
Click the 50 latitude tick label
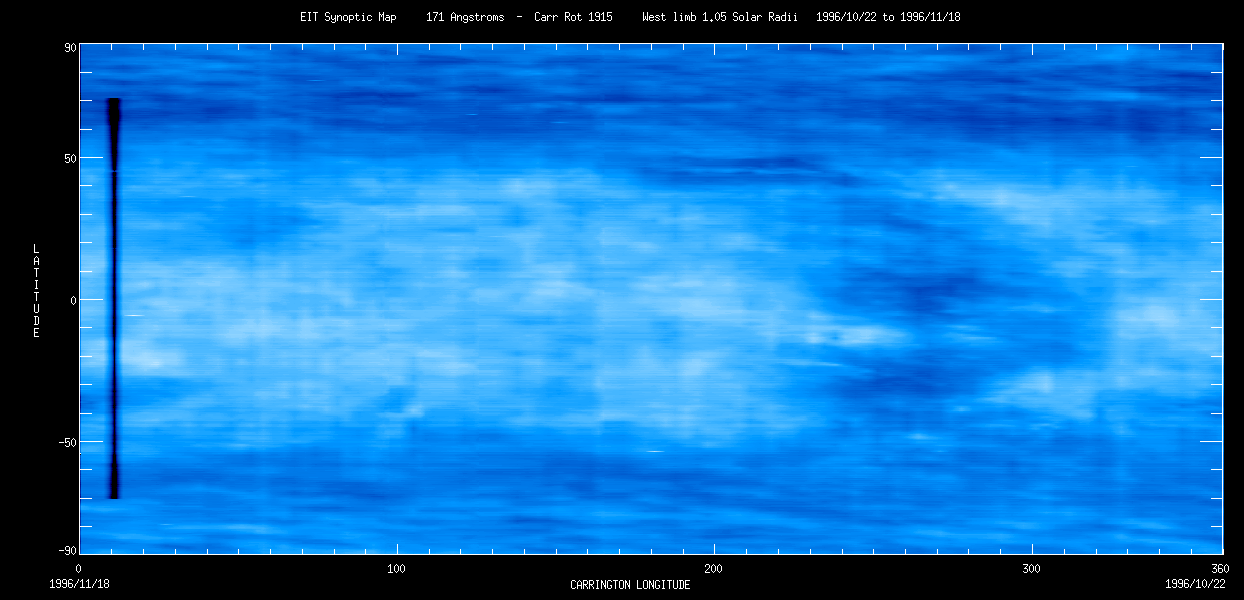tap(70, 158)
